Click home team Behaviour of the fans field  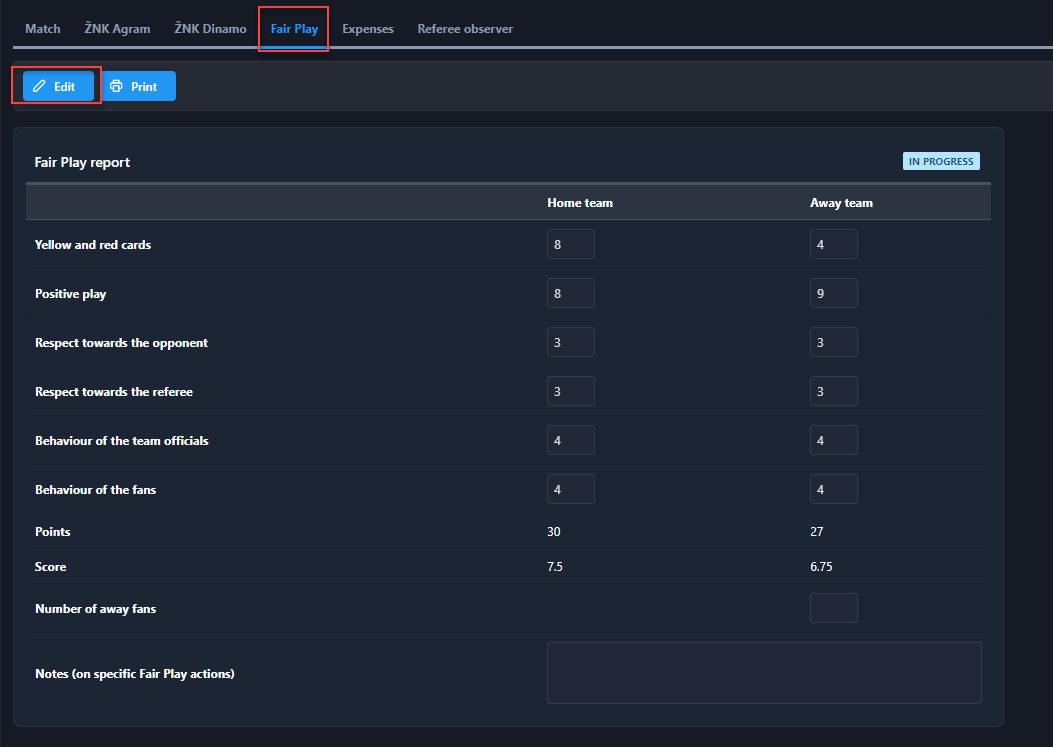click(570, 489)
